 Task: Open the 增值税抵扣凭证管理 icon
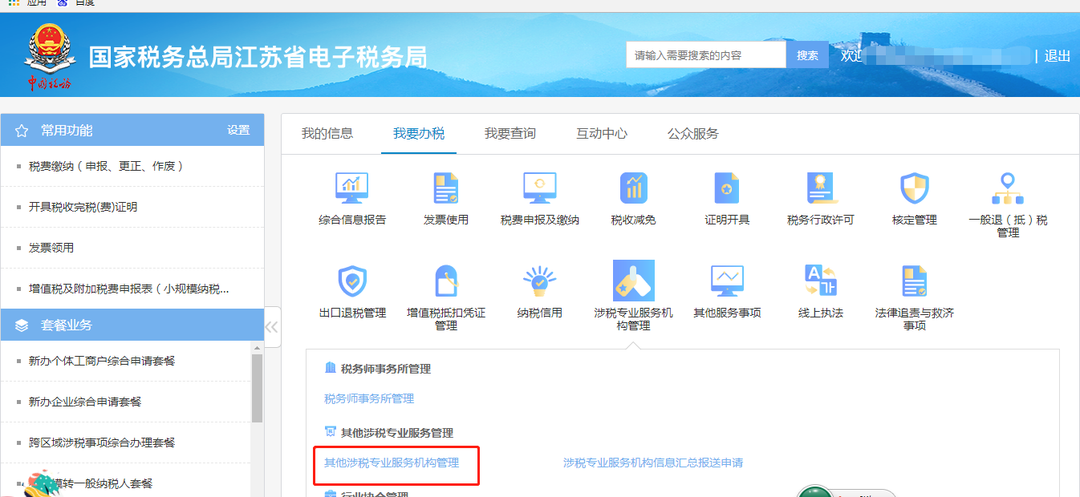pos(446,281)
